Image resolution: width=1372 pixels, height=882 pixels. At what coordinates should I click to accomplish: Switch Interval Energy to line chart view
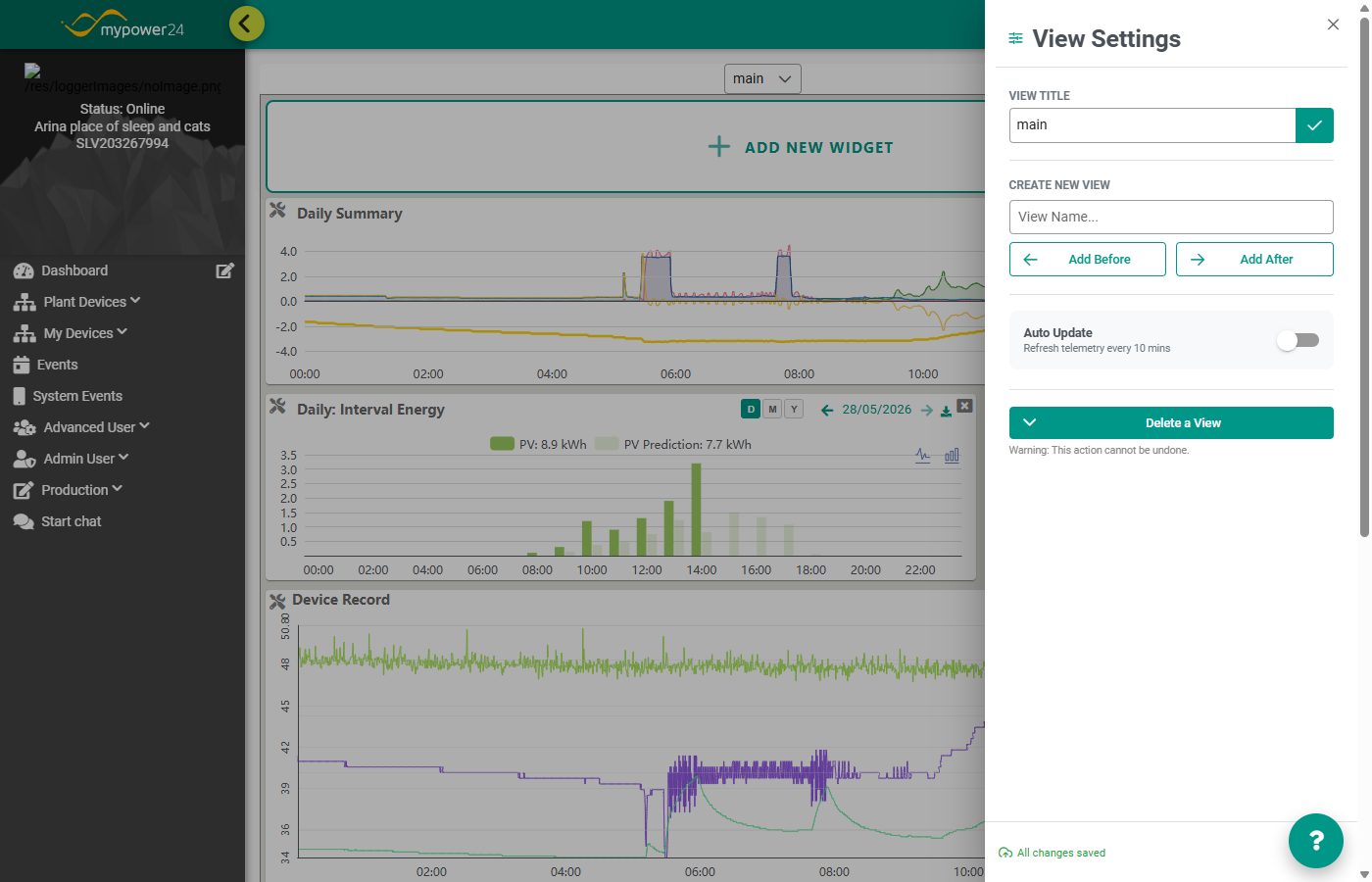coord(923,456)
